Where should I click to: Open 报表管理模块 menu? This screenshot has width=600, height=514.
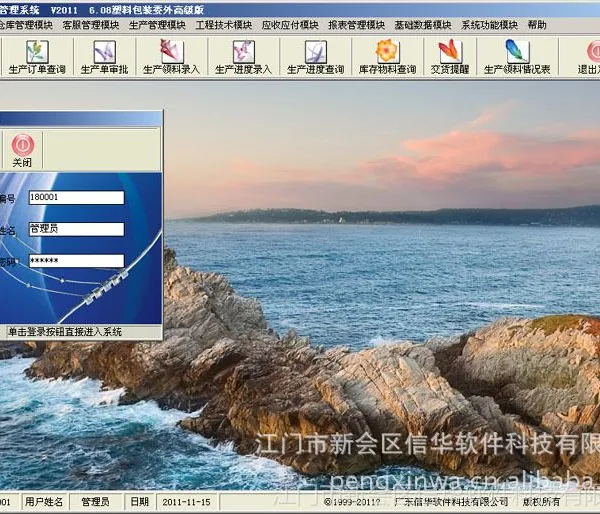[x=357, y=25]
